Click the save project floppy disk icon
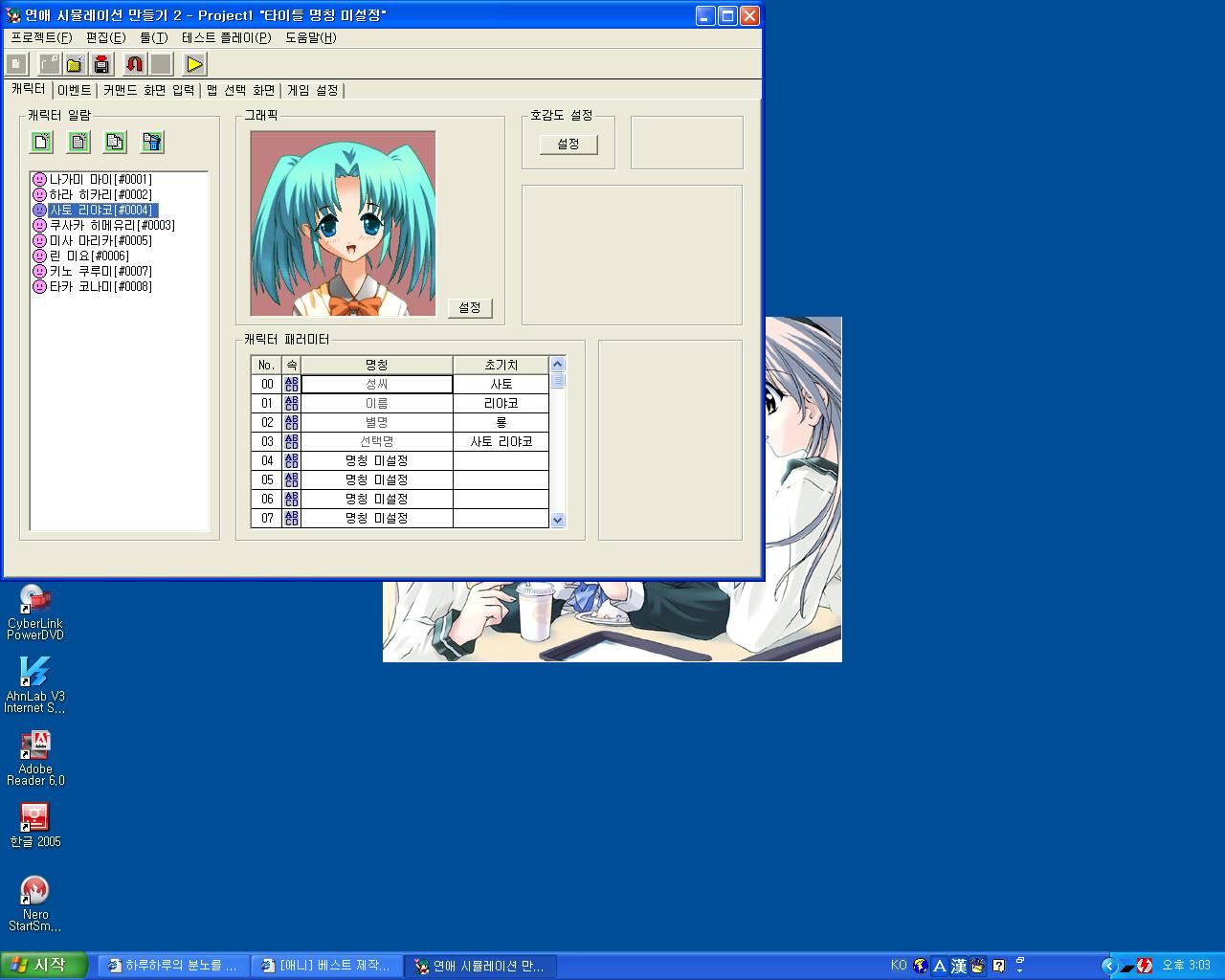1225x980 pixels. click(101, 64)
